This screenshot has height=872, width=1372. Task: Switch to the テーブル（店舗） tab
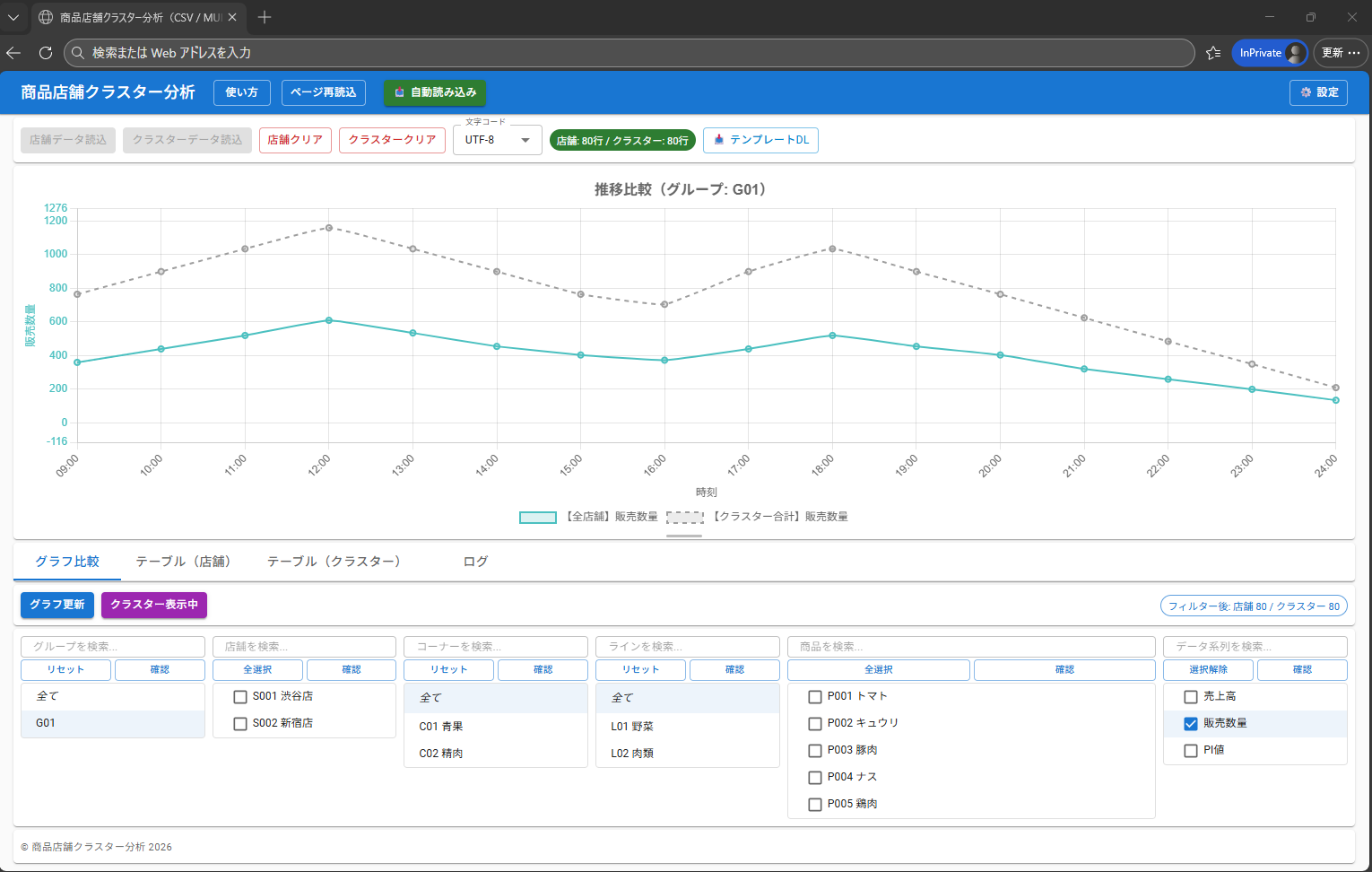[x=183, y=562]
